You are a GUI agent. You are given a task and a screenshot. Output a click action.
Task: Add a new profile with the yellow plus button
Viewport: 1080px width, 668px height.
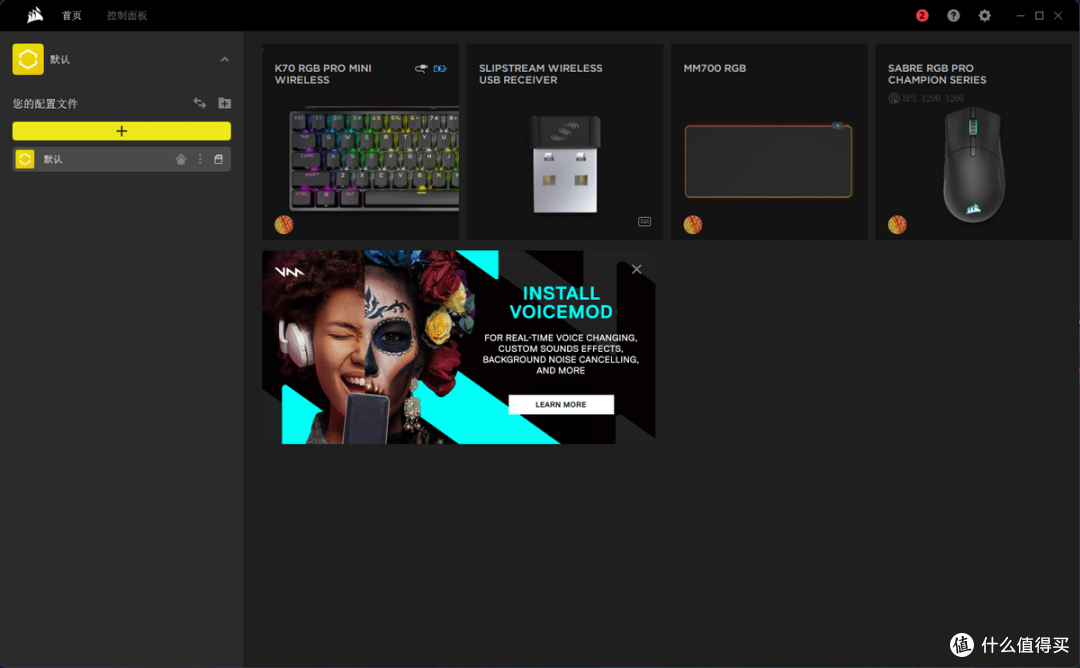(x=121, y=131)
